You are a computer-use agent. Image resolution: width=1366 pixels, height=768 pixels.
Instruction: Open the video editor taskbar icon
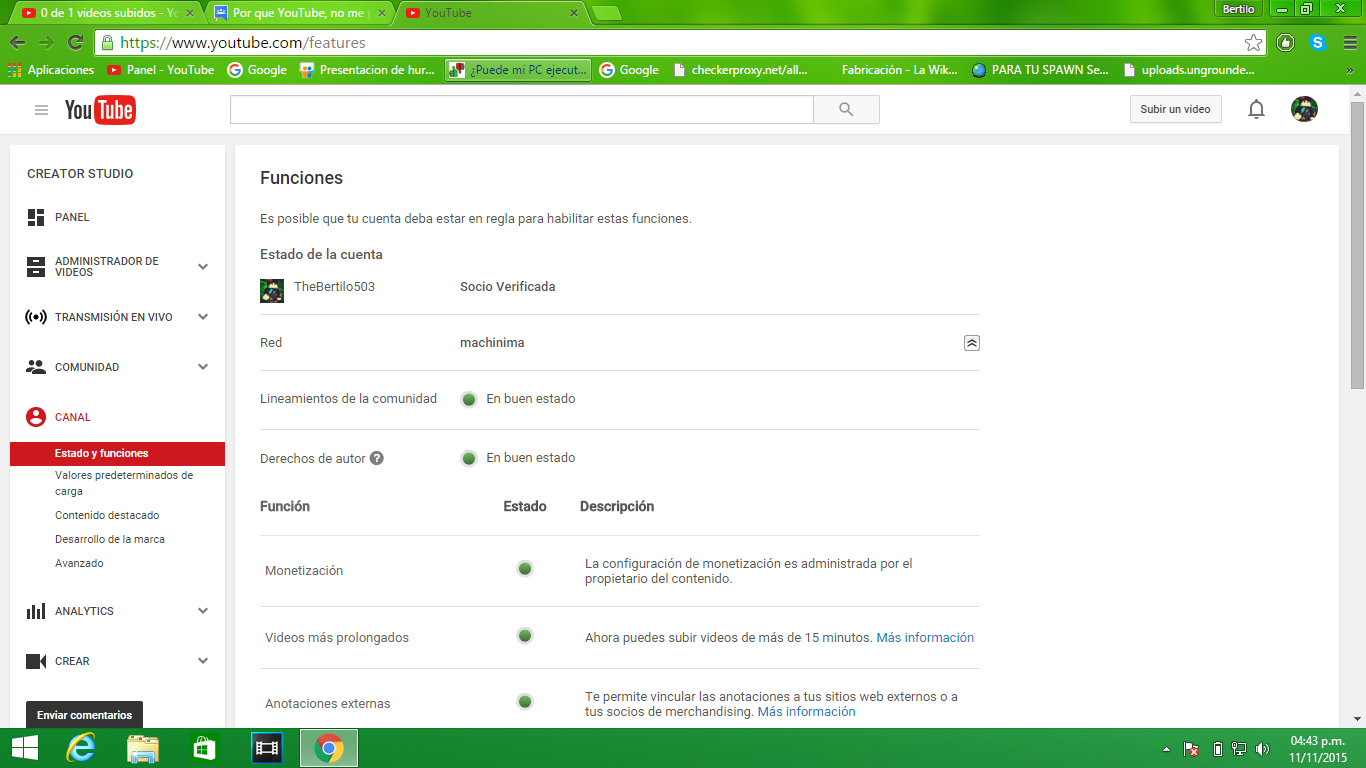click(x=266, y=748)
